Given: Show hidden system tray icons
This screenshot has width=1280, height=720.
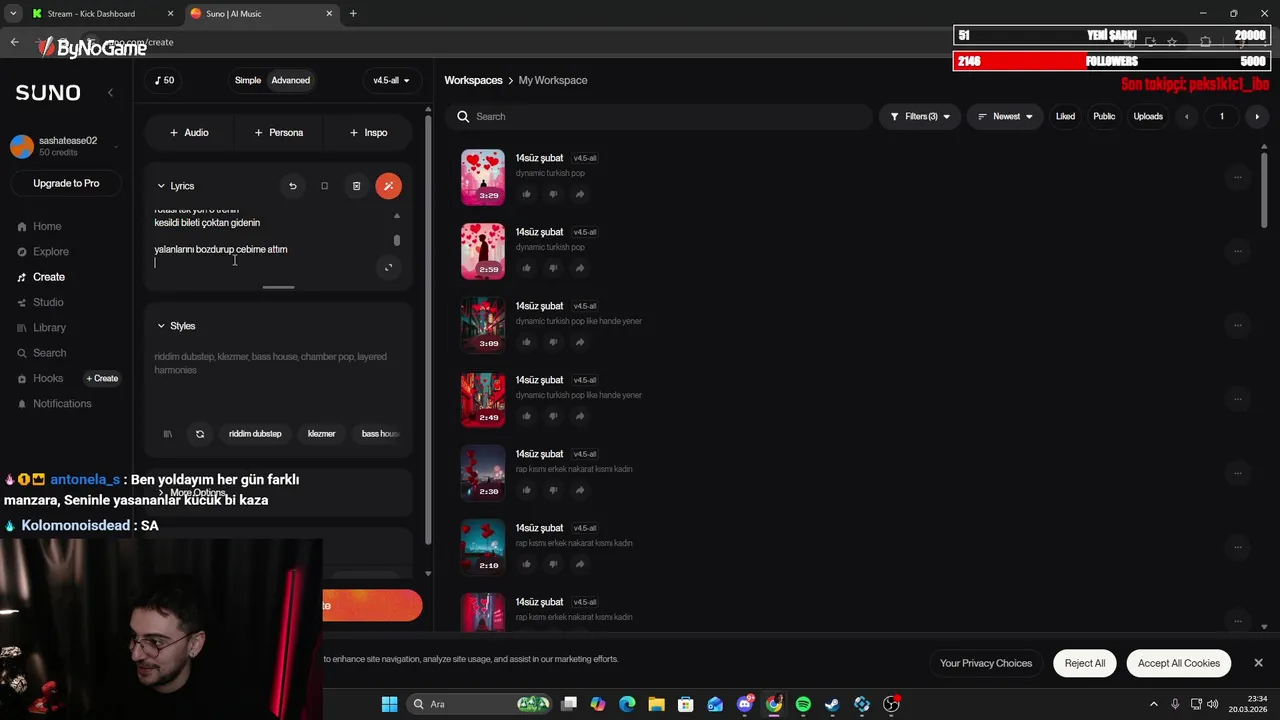Looking at the screenshot, I should 1153,704.
